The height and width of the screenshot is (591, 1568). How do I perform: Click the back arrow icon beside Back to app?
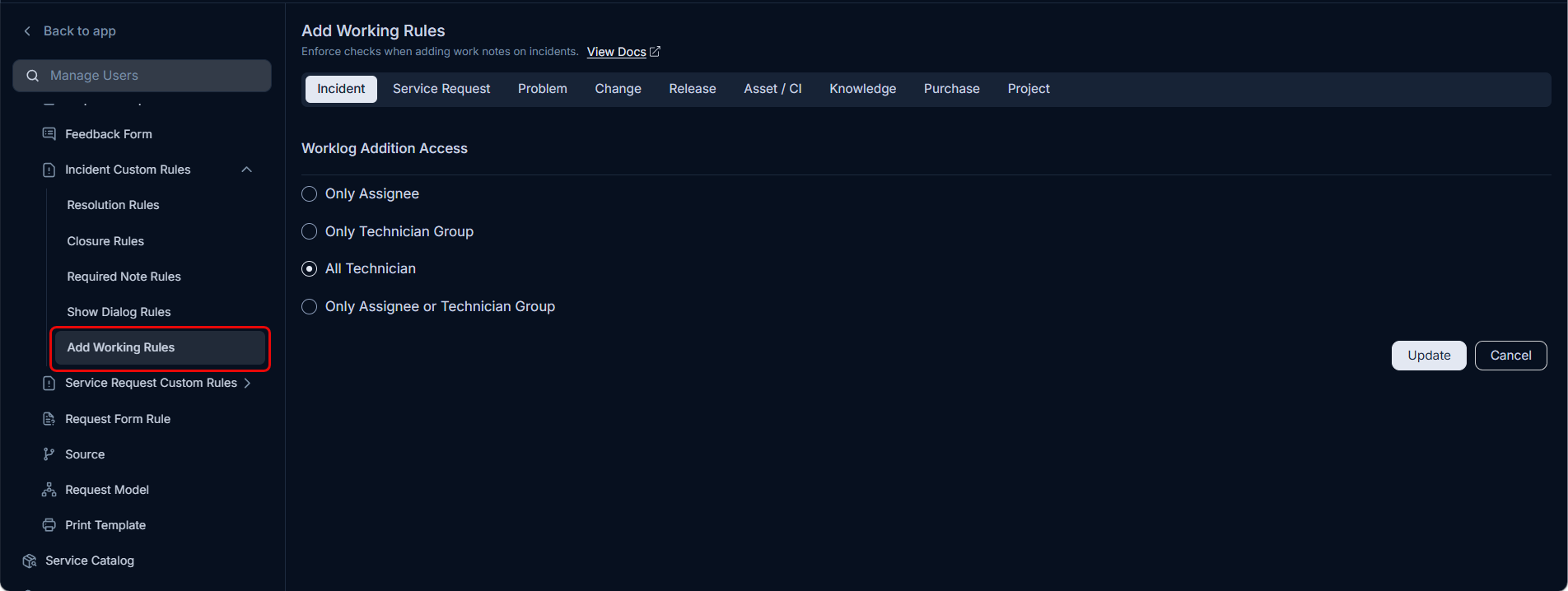pyautogui.click(x=27, y=31)
